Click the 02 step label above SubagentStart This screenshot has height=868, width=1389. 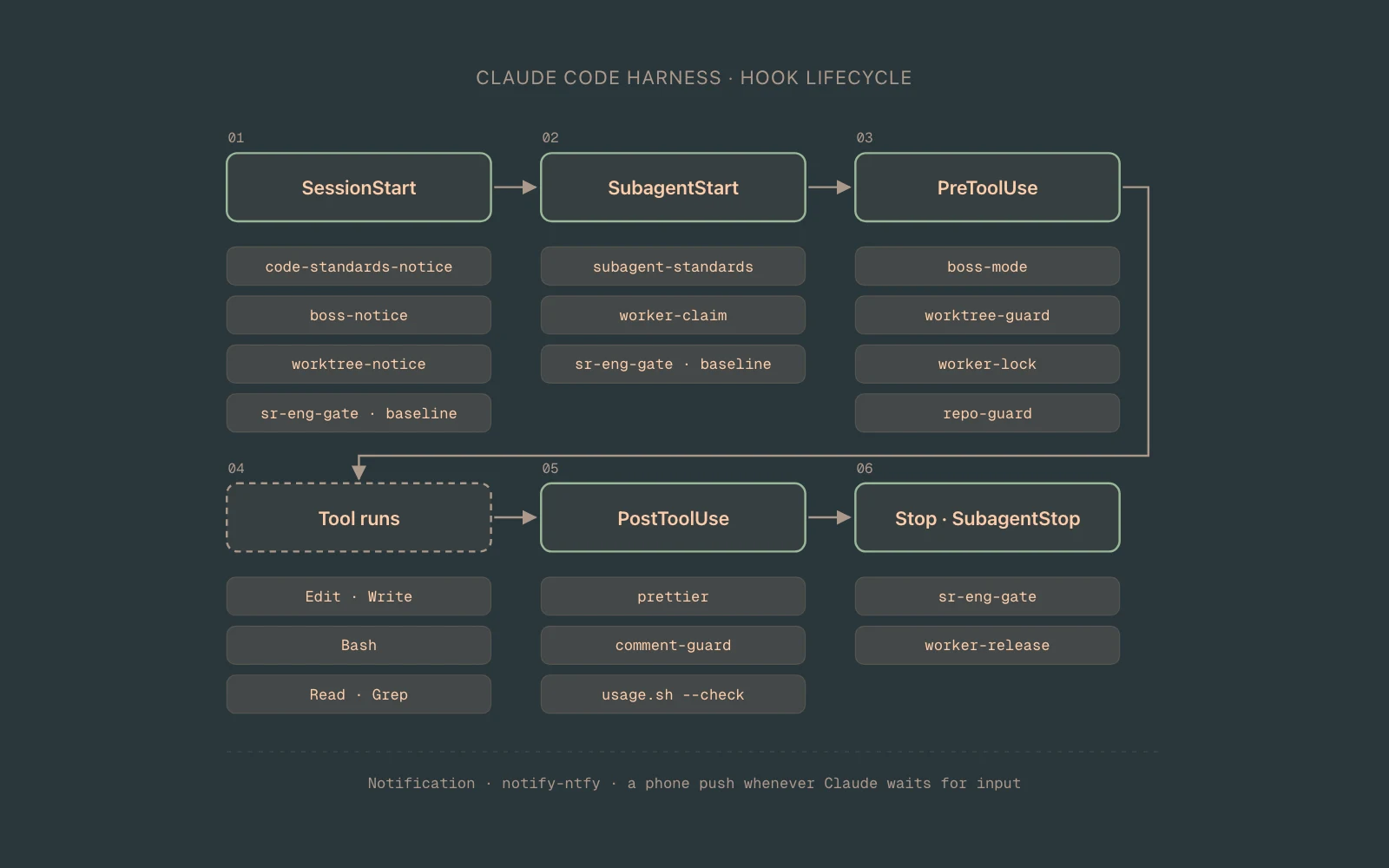point(550,137)
